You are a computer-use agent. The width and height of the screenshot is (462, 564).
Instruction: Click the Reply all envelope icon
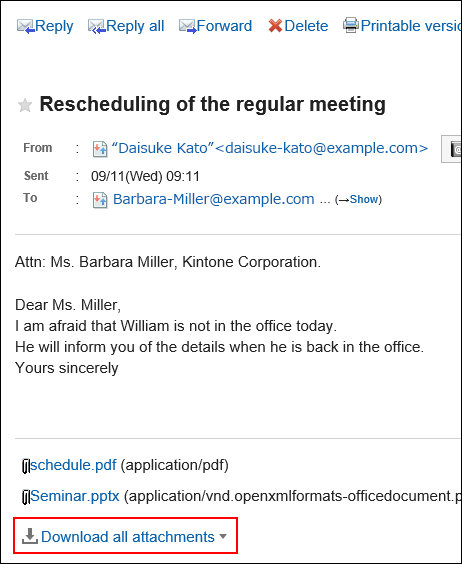97,27
